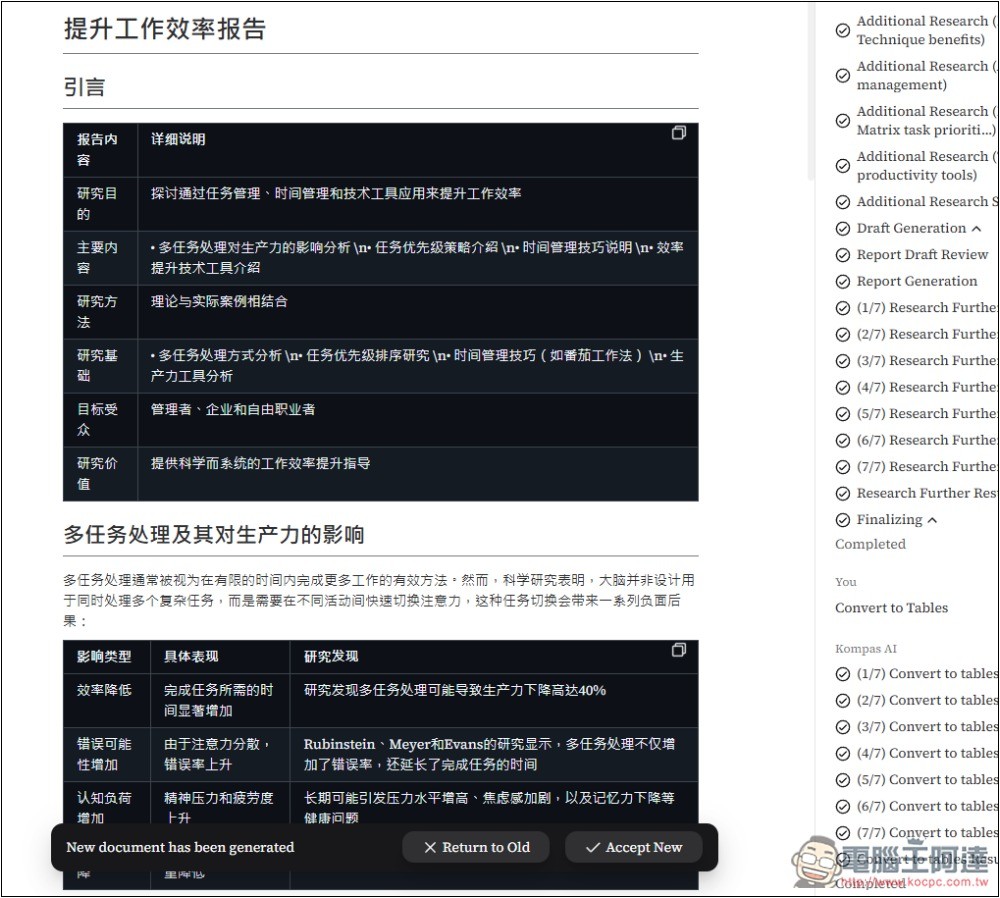
Task: Click New document has been generated notification
Action: coord(180,847)
